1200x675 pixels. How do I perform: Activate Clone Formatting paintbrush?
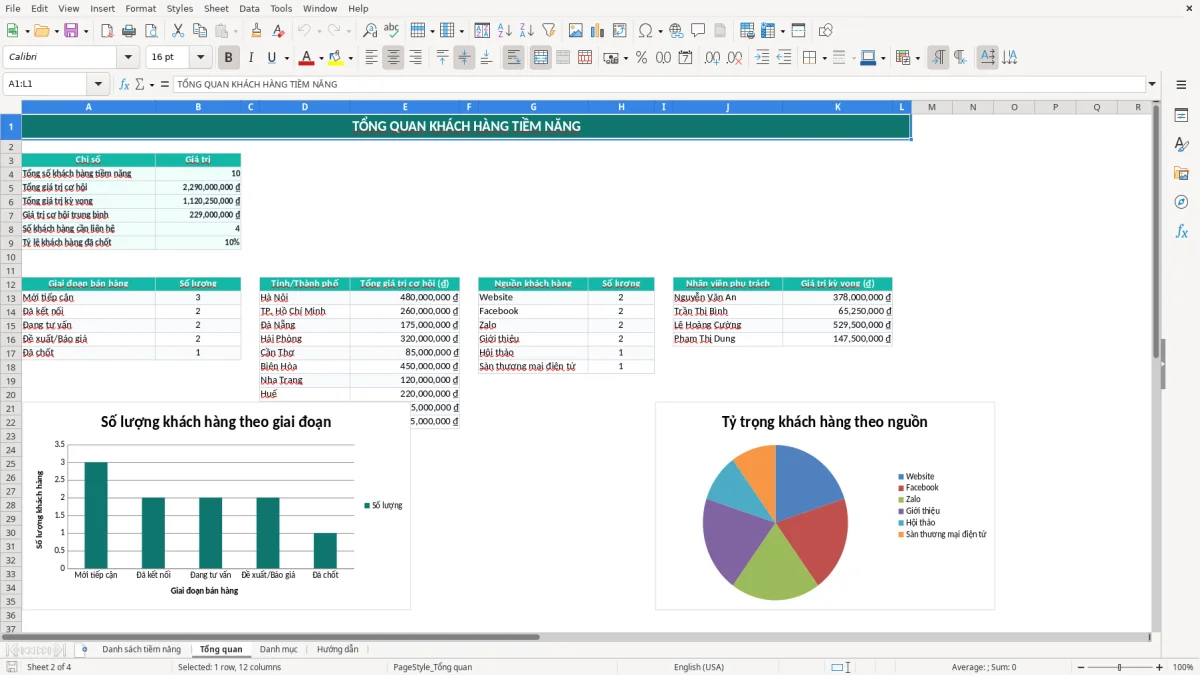tap(257, 31)
